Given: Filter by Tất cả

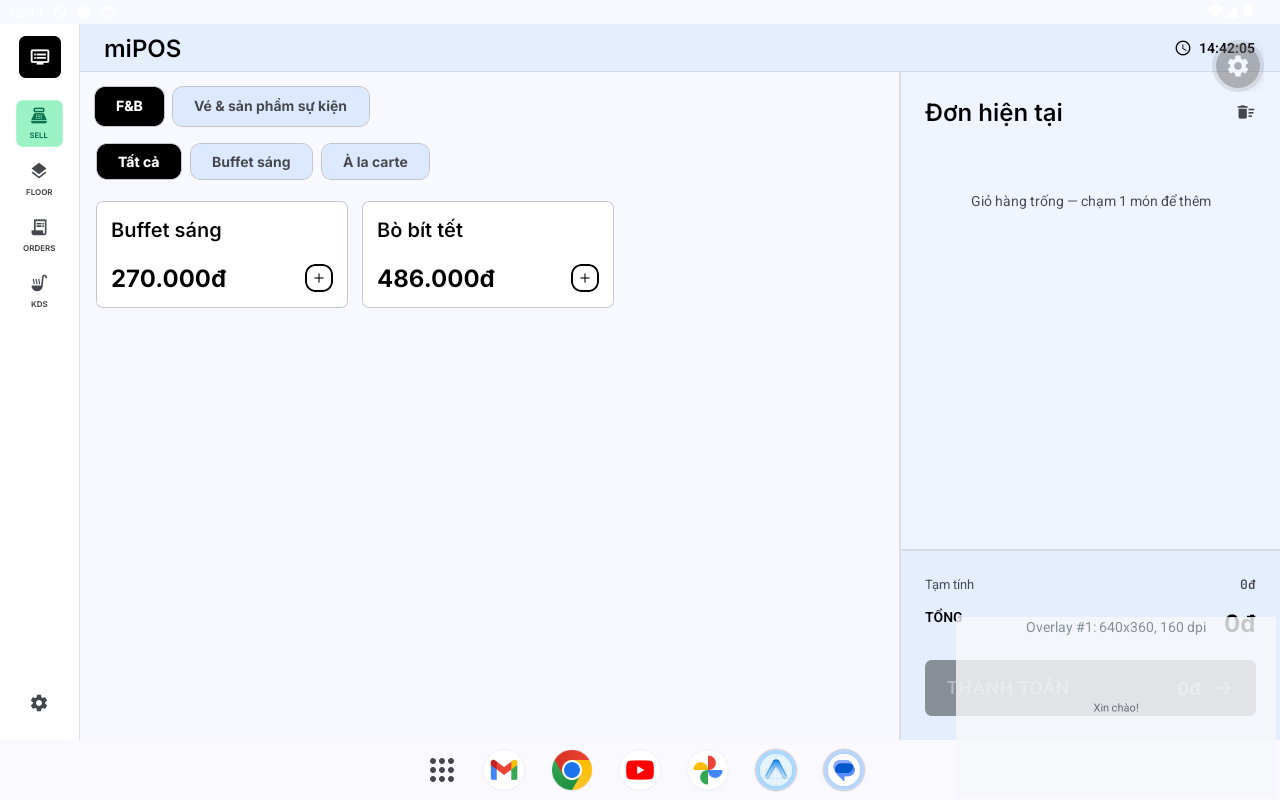Looking at the screenshot, I should click(x=139, y=162).
